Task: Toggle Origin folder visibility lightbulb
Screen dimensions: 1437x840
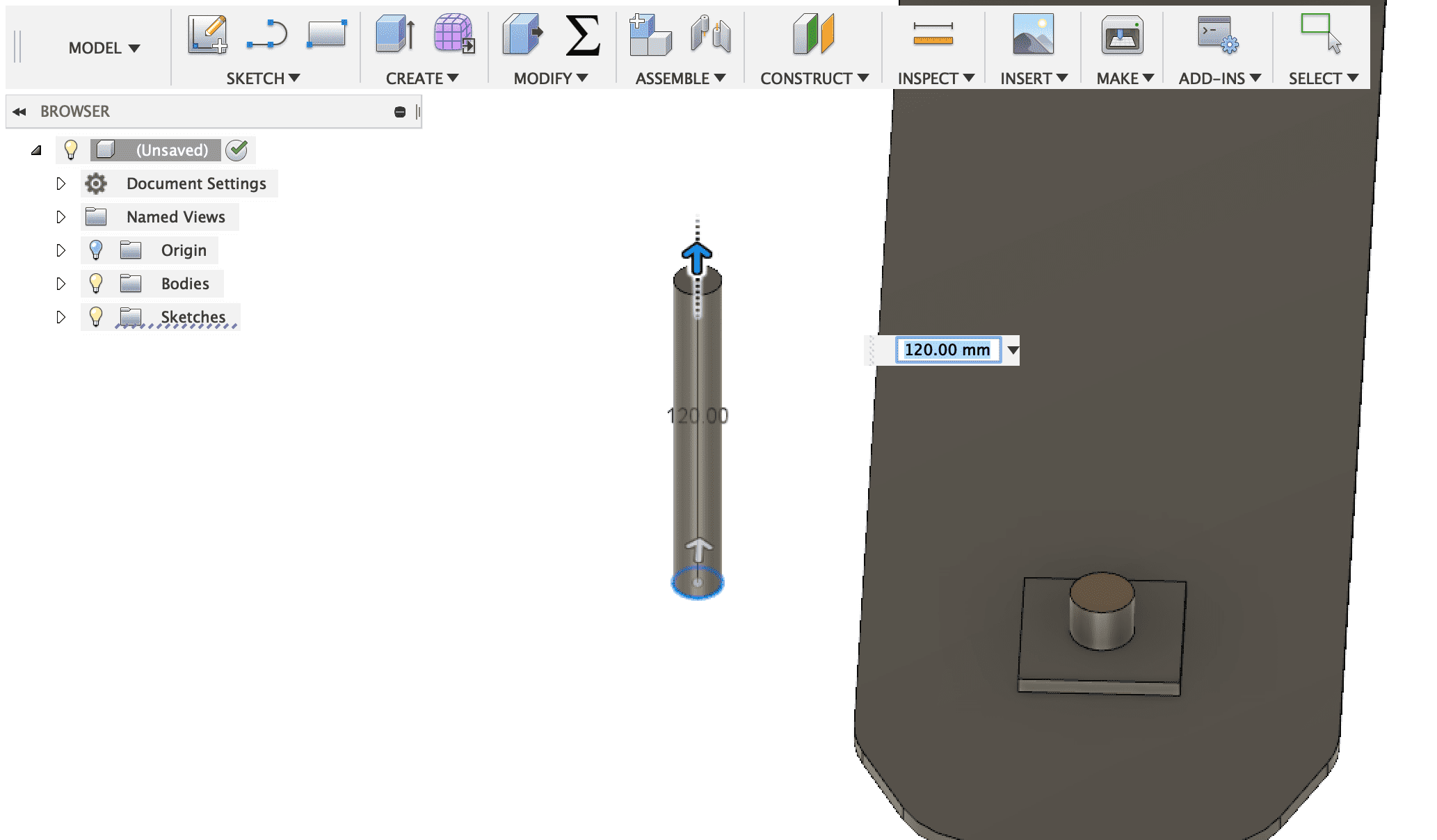Action: (x=96, y=250)
